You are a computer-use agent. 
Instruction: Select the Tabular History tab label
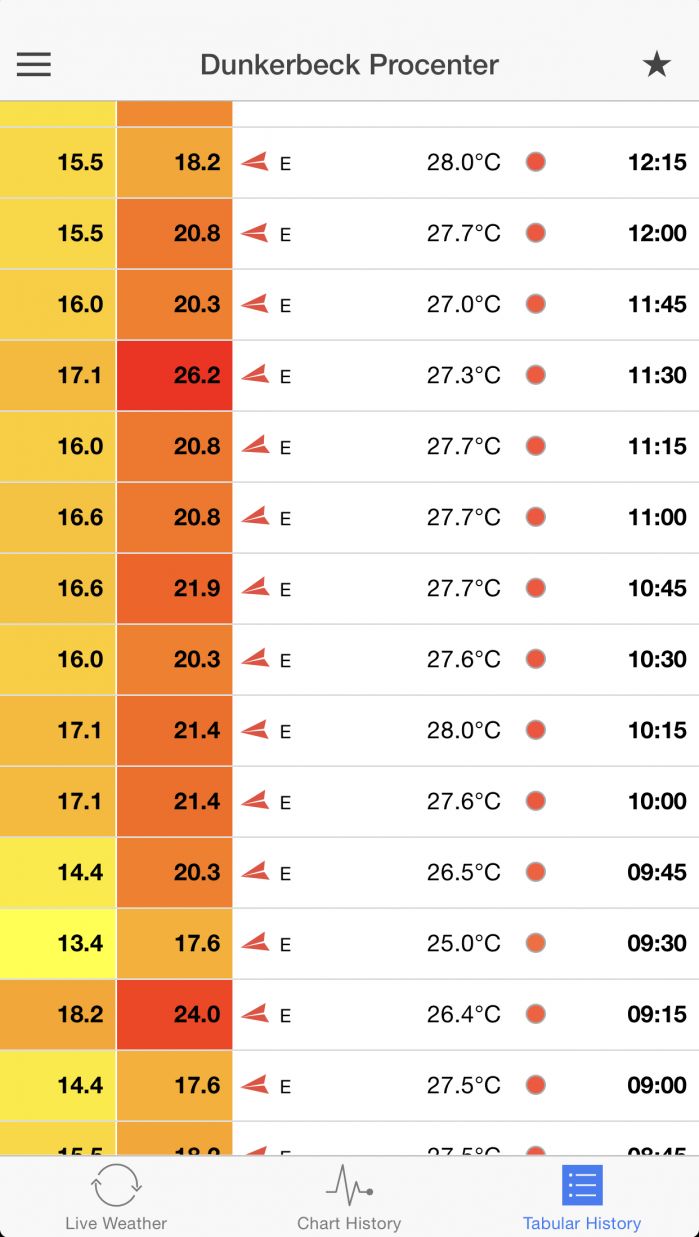(582, 1223)
